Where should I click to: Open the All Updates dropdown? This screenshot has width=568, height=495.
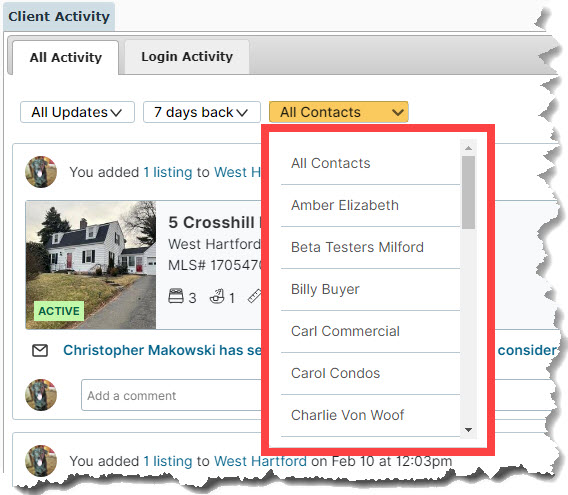[x=77, y=112]
